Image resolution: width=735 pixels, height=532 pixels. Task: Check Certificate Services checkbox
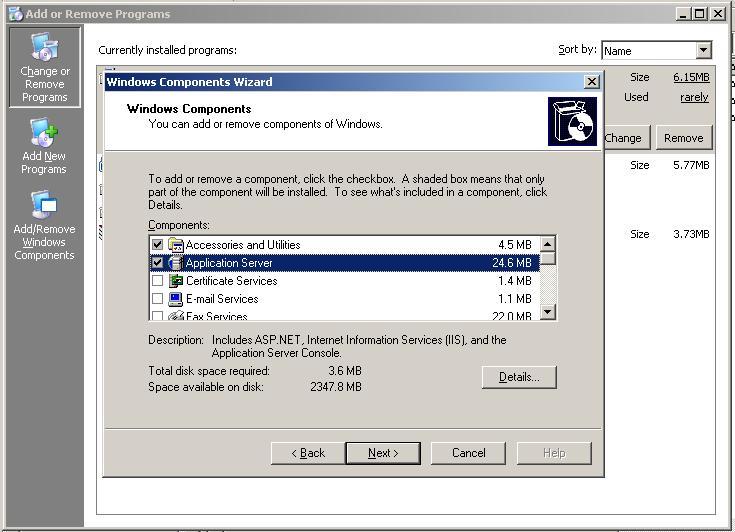158,281
